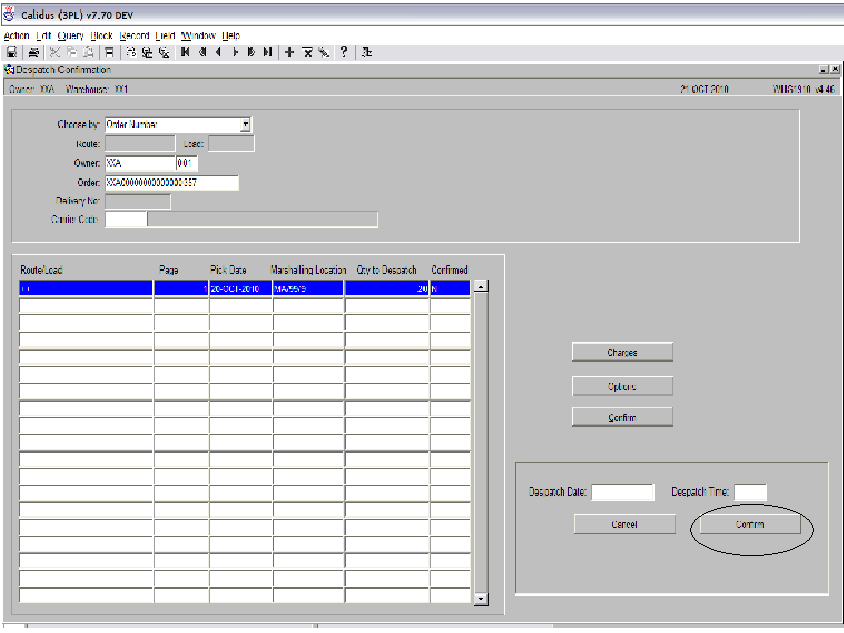The width and height of the screenshot is (844, 633).
Task: Click the Execute Query toolbar icon
Action: pyautogui.click(x=147, y=52)
